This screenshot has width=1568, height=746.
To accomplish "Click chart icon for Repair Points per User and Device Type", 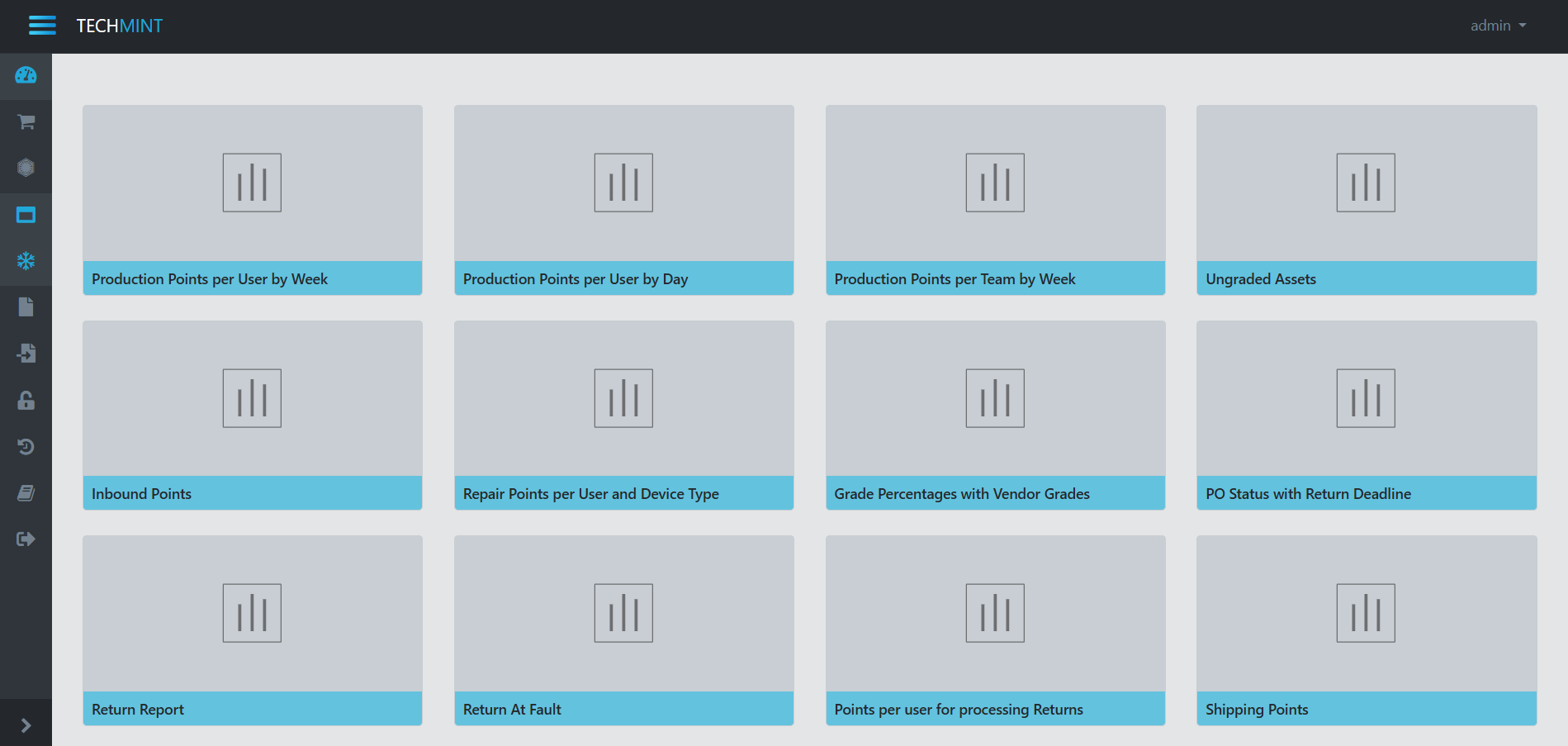I will click(x=623, y=398).
